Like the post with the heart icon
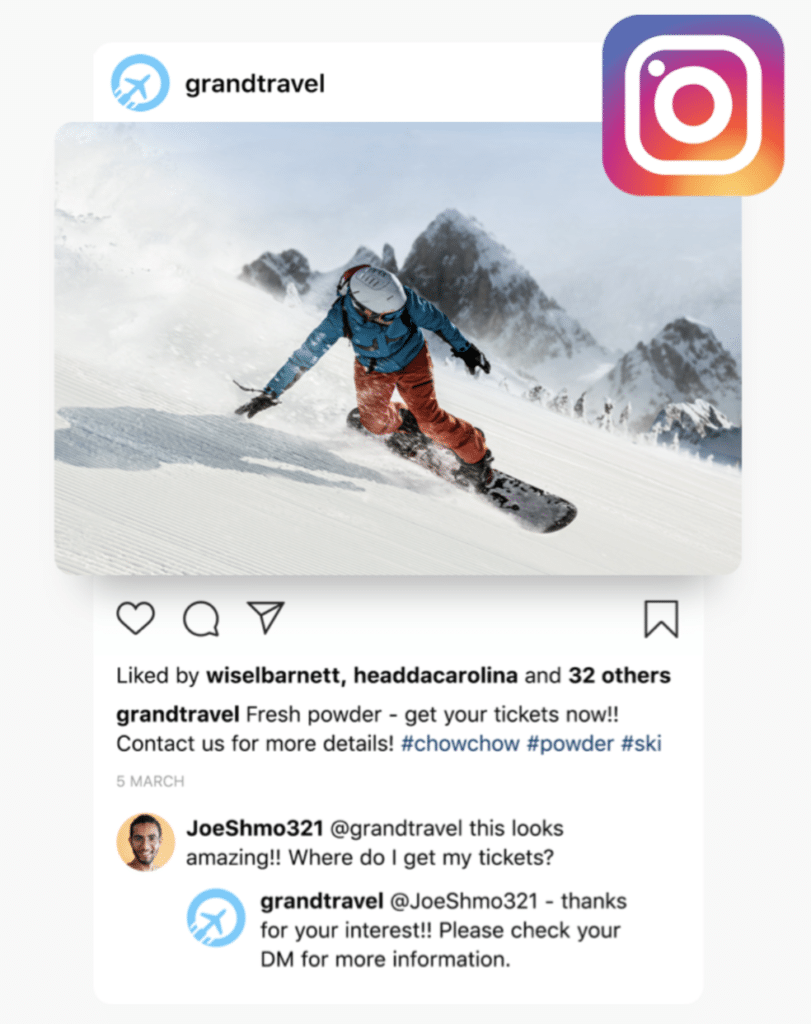 136,618
